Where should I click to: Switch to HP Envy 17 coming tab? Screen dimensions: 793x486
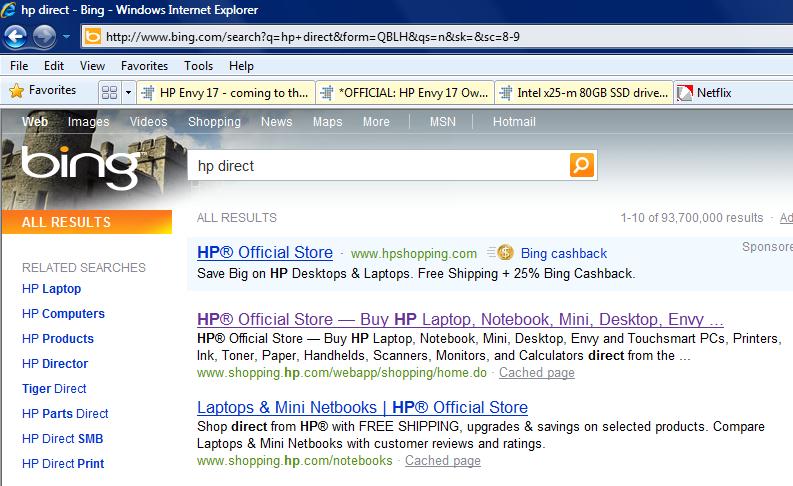pyautogui.click(x=226, y=93)
